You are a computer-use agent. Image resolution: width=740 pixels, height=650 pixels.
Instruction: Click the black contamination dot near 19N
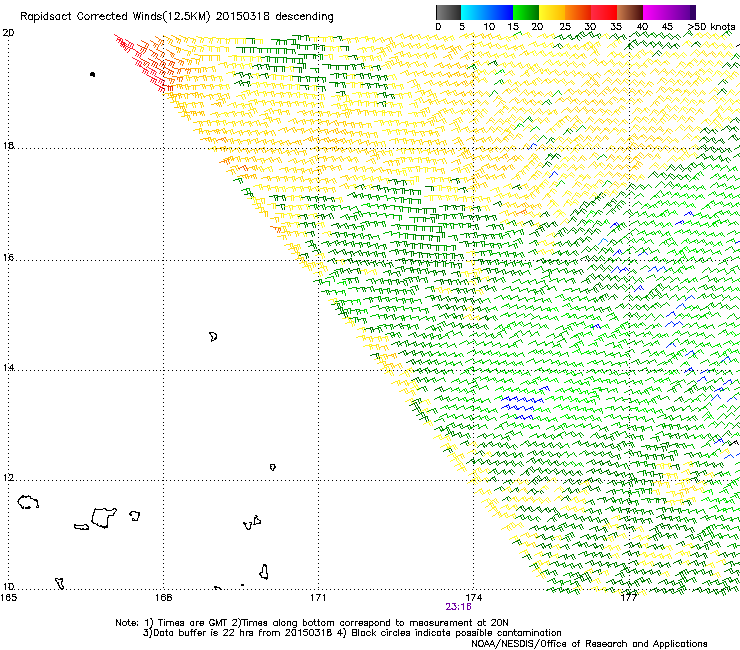[92, 74]
